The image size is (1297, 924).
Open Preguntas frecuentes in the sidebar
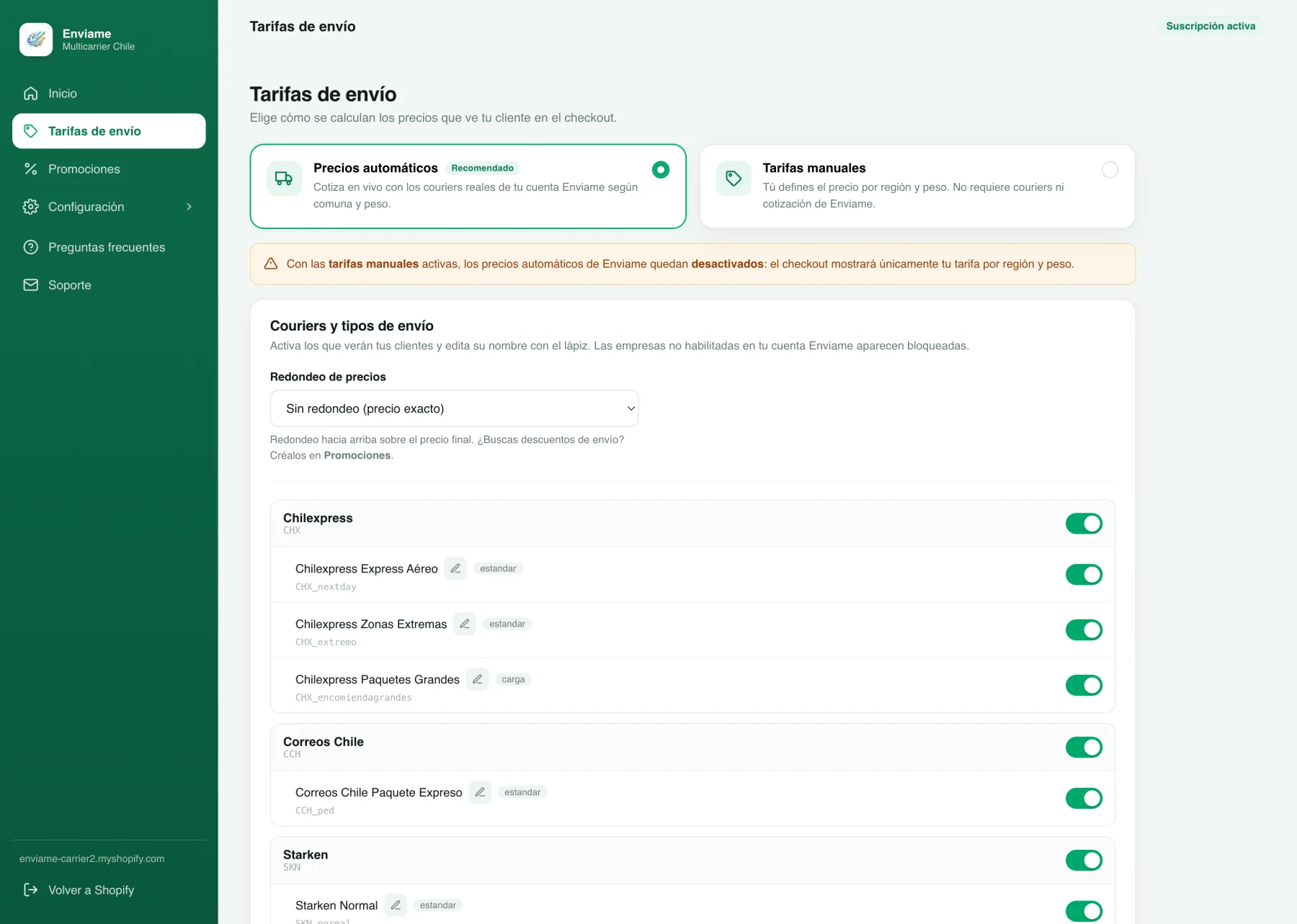(109, 247)
